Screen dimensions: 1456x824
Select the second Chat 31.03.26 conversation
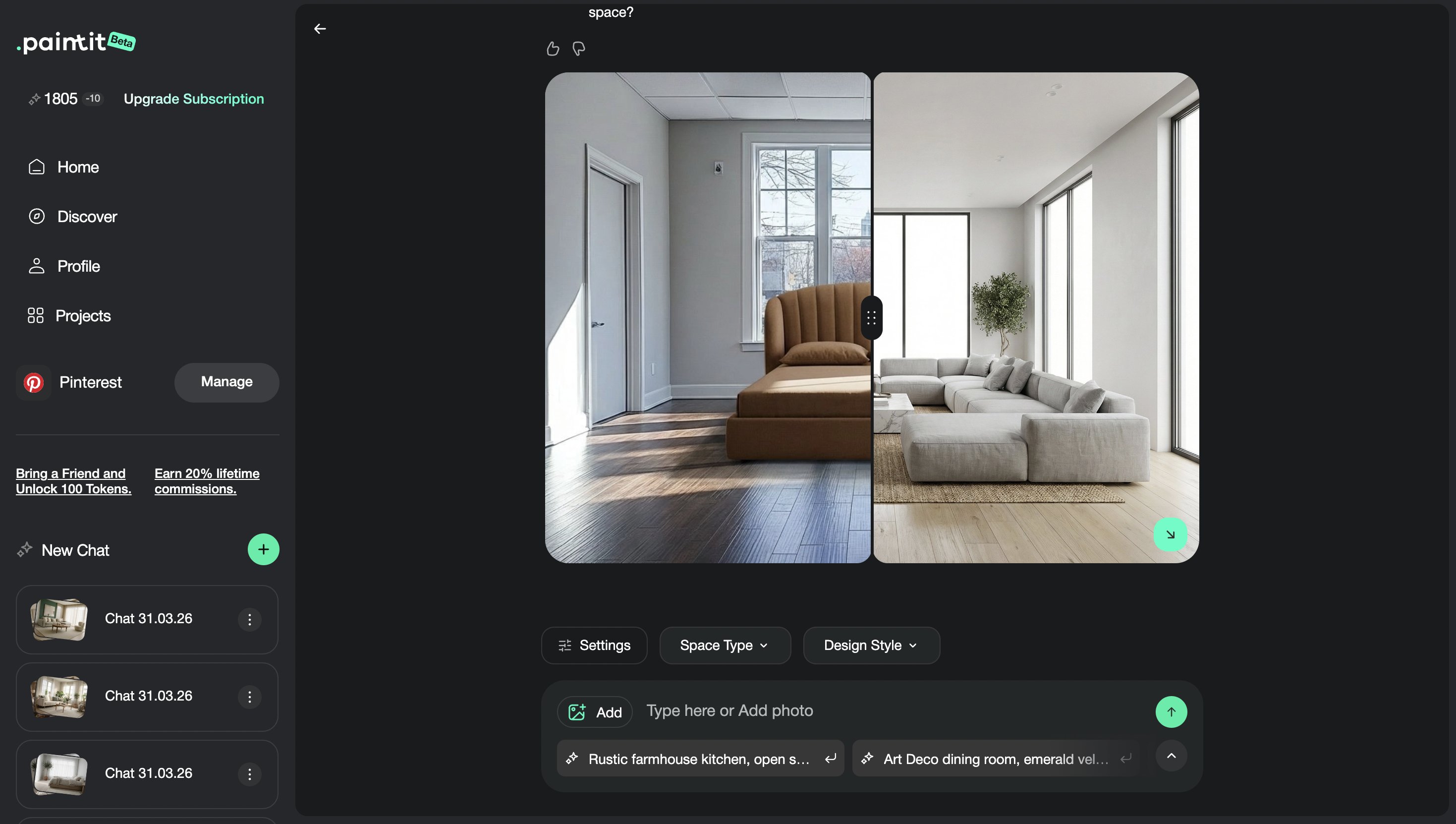coord(147,697)
